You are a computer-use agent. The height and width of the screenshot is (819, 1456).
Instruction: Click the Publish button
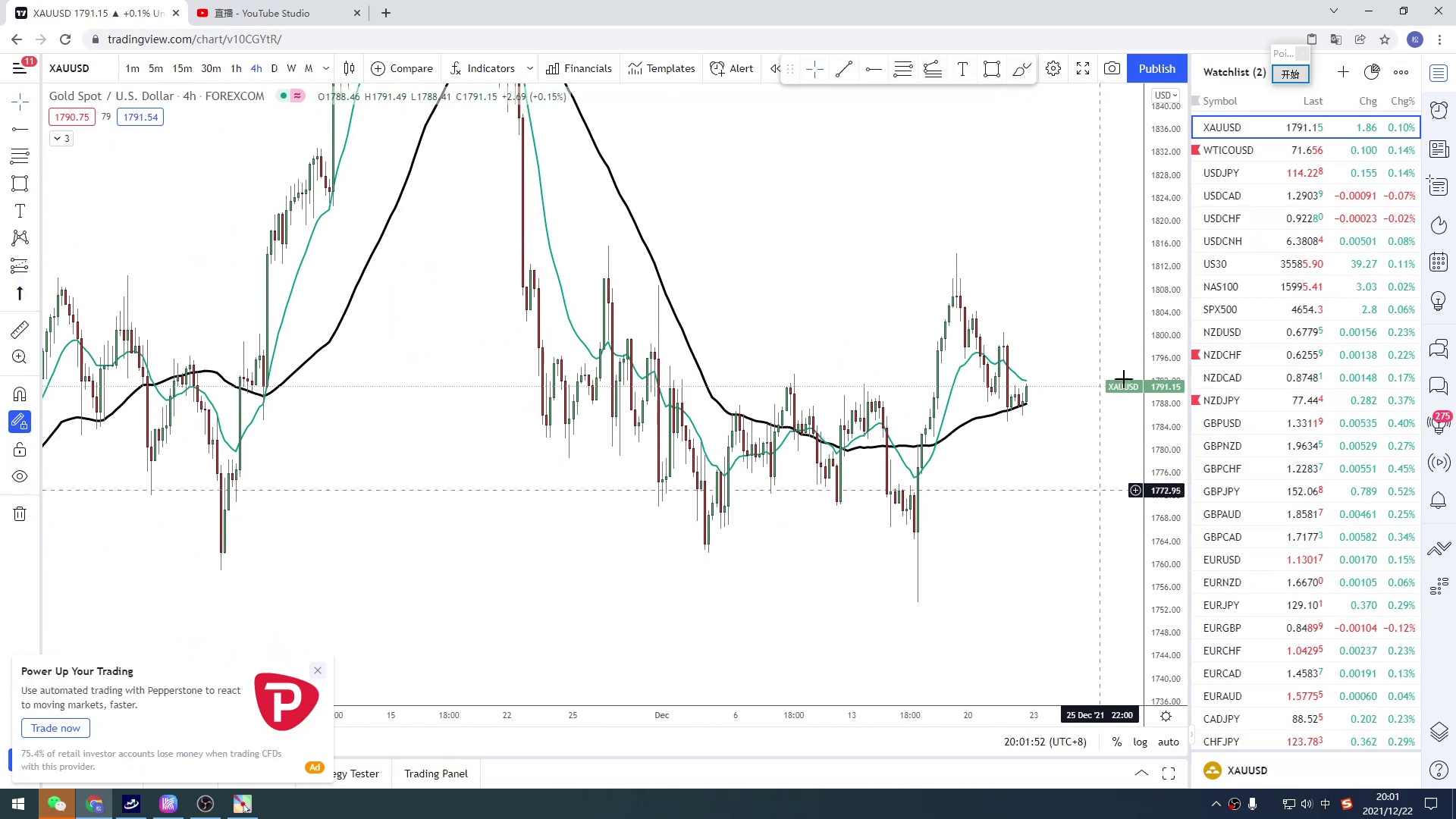(x=1156, y=69)
